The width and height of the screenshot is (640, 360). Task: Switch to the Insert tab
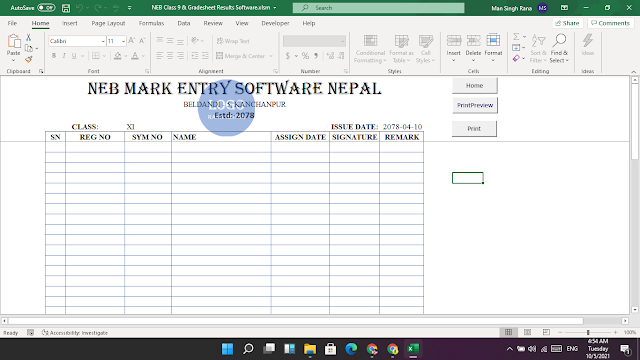click(x=70, y=23)
